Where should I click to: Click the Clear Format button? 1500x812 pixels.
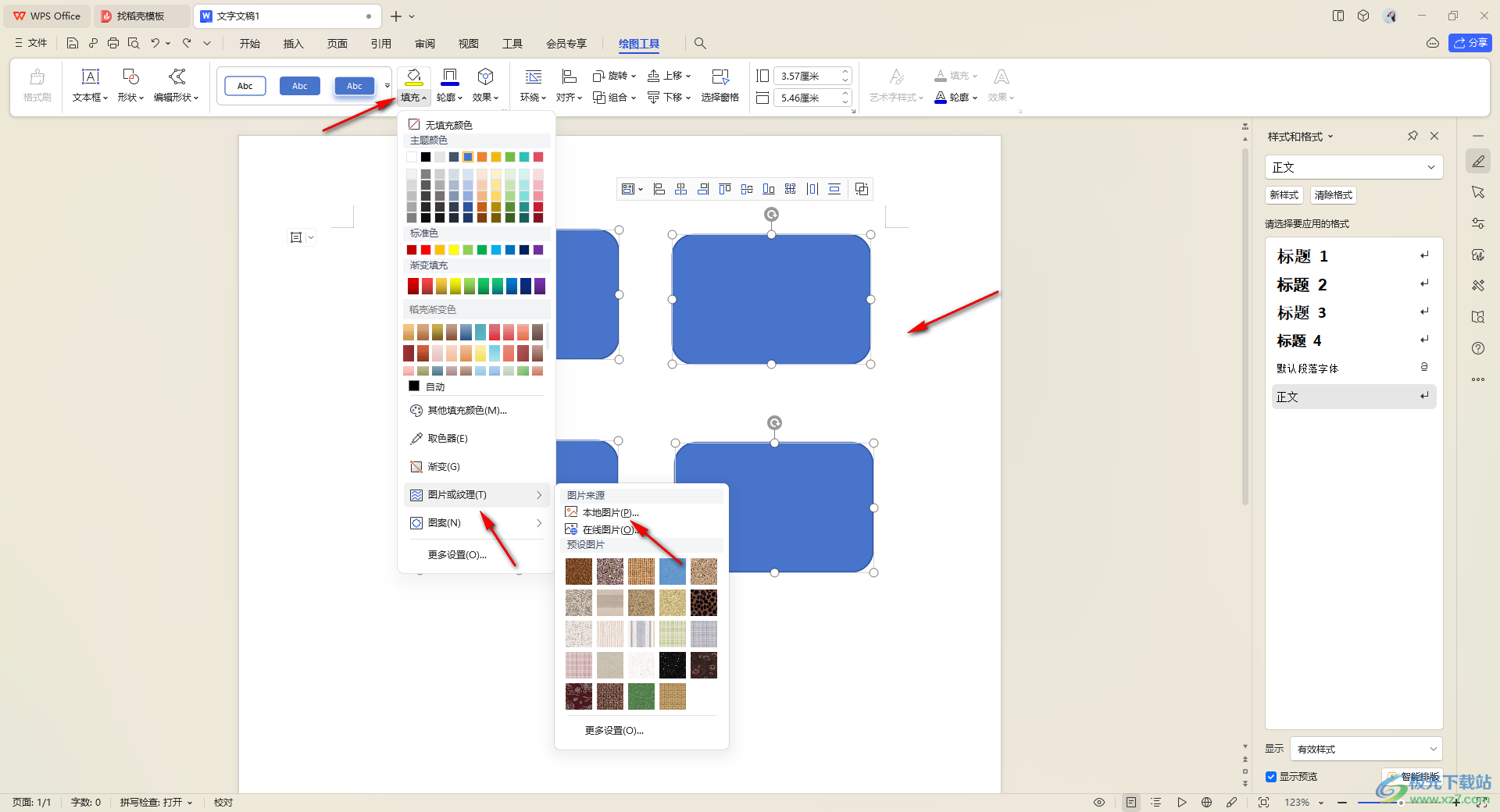pyautogui.click(x=1333, y=195)
